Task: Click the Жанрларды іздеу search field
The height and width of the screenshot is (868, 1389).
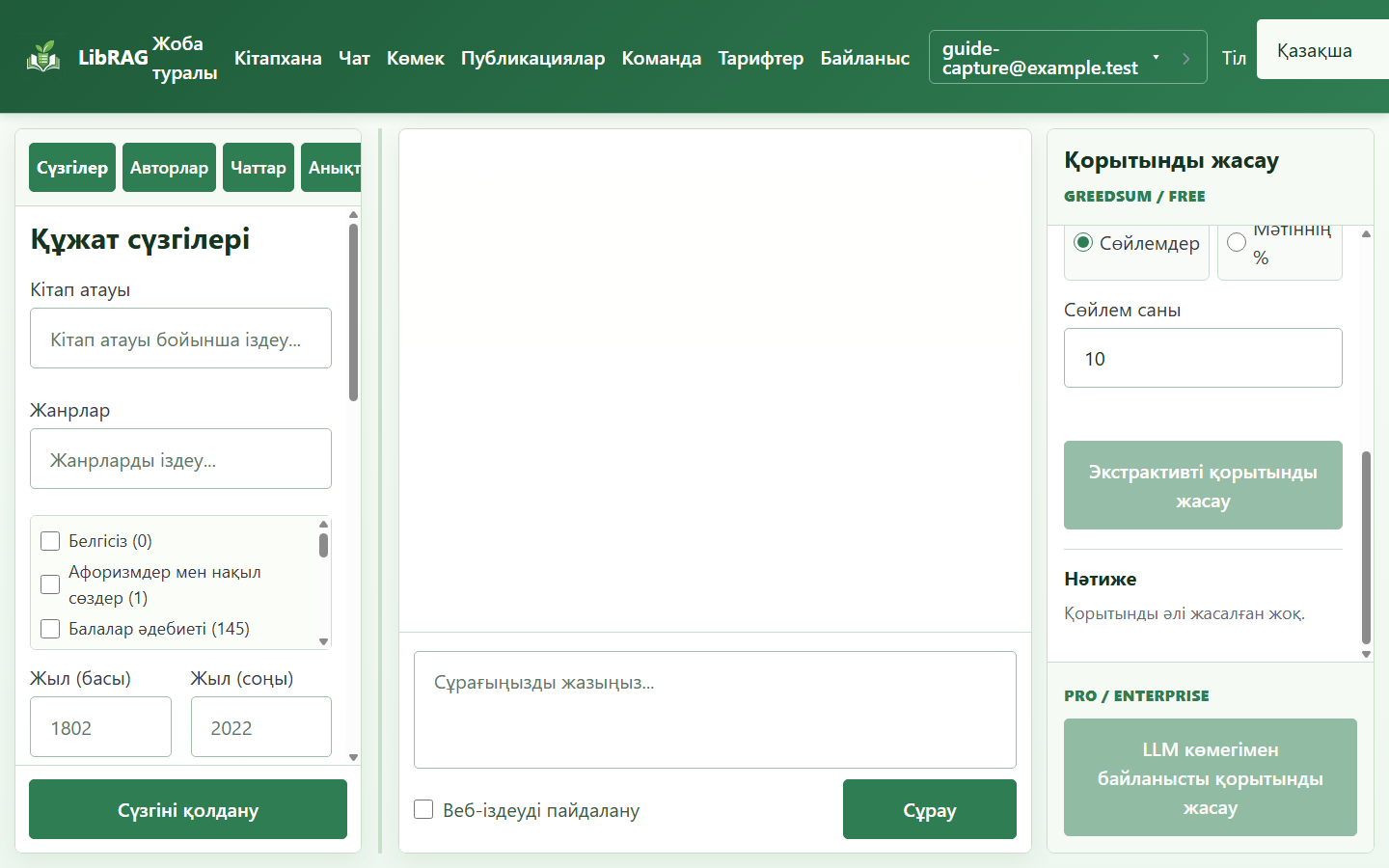Action: point(180,459)
